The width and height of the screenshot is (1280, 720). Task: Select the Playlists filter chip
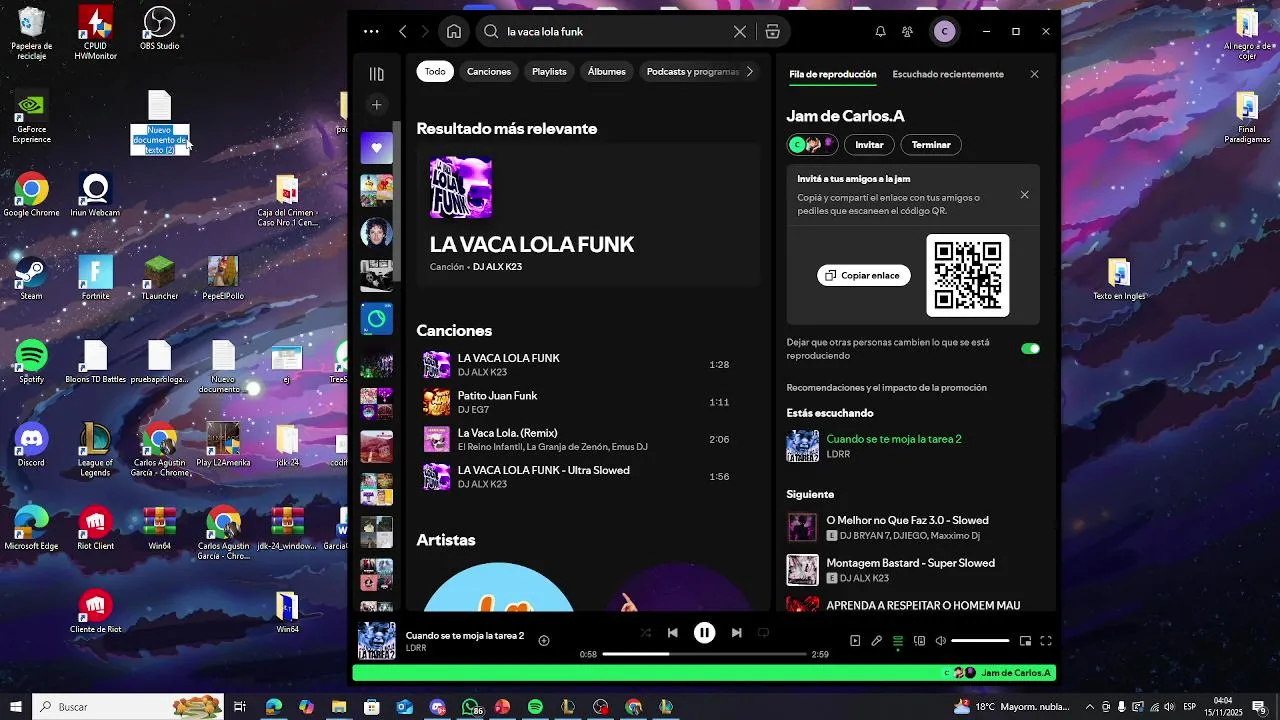pos(549,72)
